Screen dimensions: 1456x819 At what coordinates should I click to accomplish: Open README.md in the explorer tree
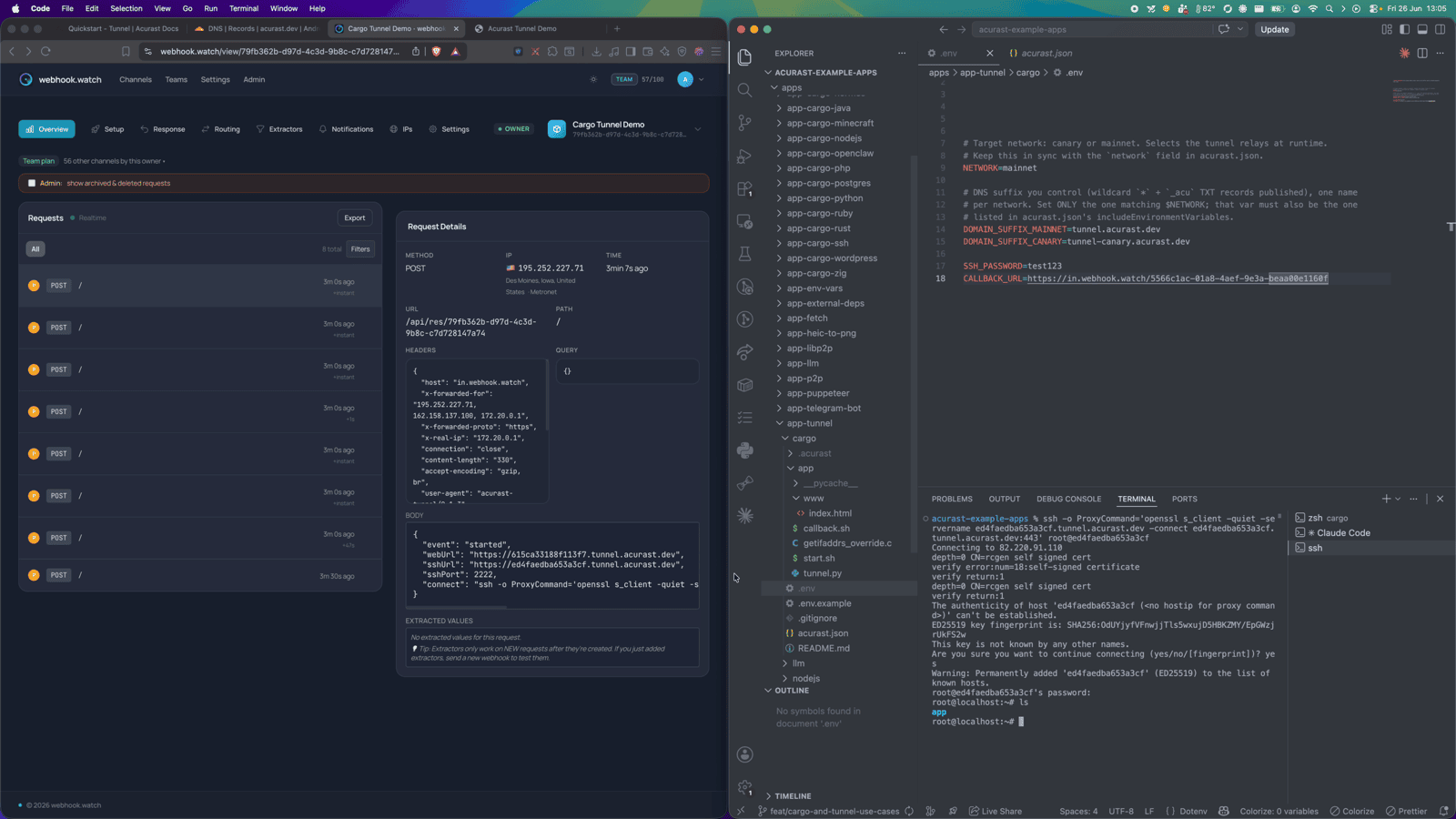click(824, 648)
